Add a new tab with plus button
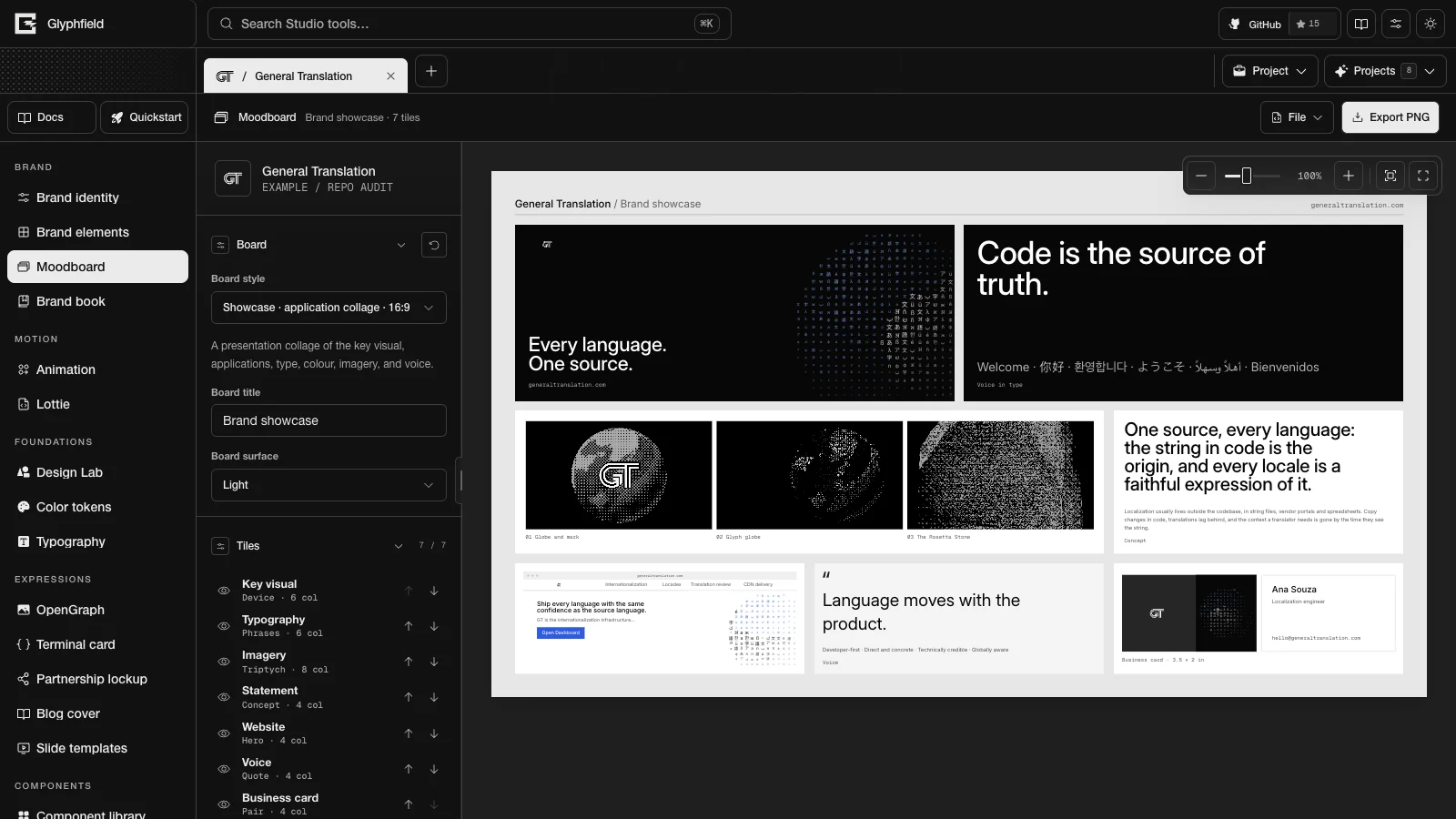Image resolution: width=1456 pixels, height=819 pixels. 431,71
